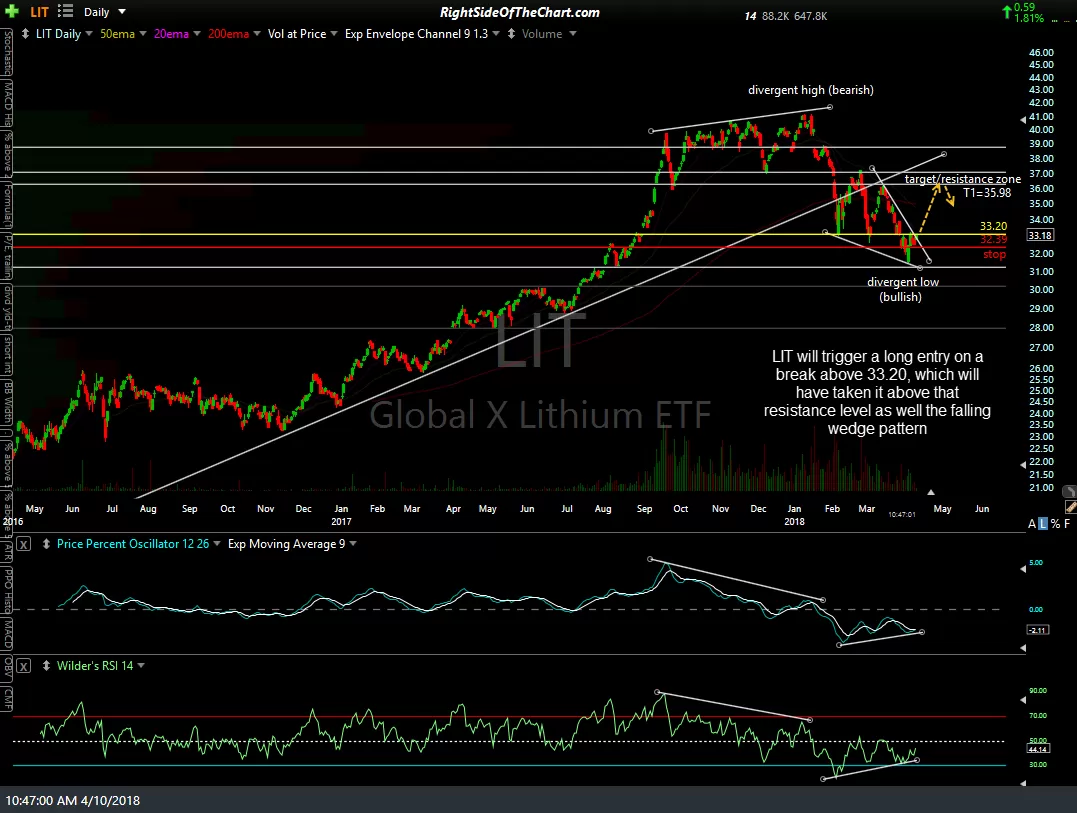Viewport: 1077px width, 813px height.
Task: Select the CMF side tab
Action: point(7,698)
